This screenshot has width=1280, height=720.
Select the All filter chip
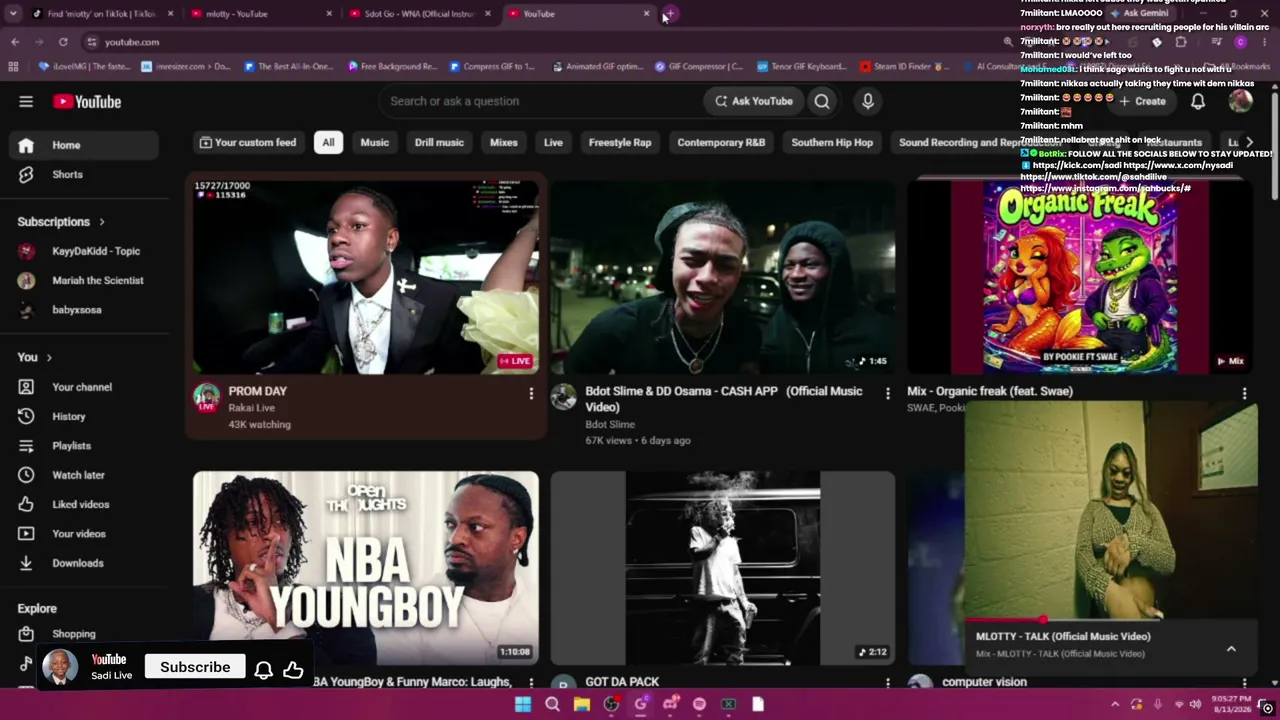328,142
